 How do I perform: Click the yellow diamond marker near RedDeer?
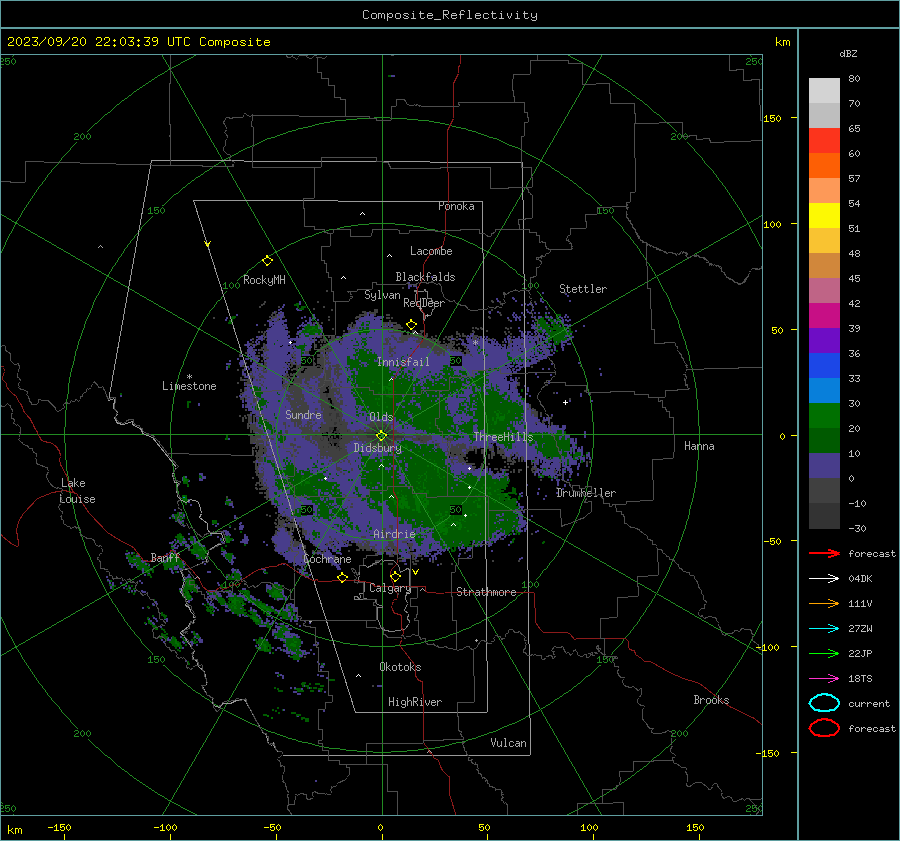click(412, 325)
